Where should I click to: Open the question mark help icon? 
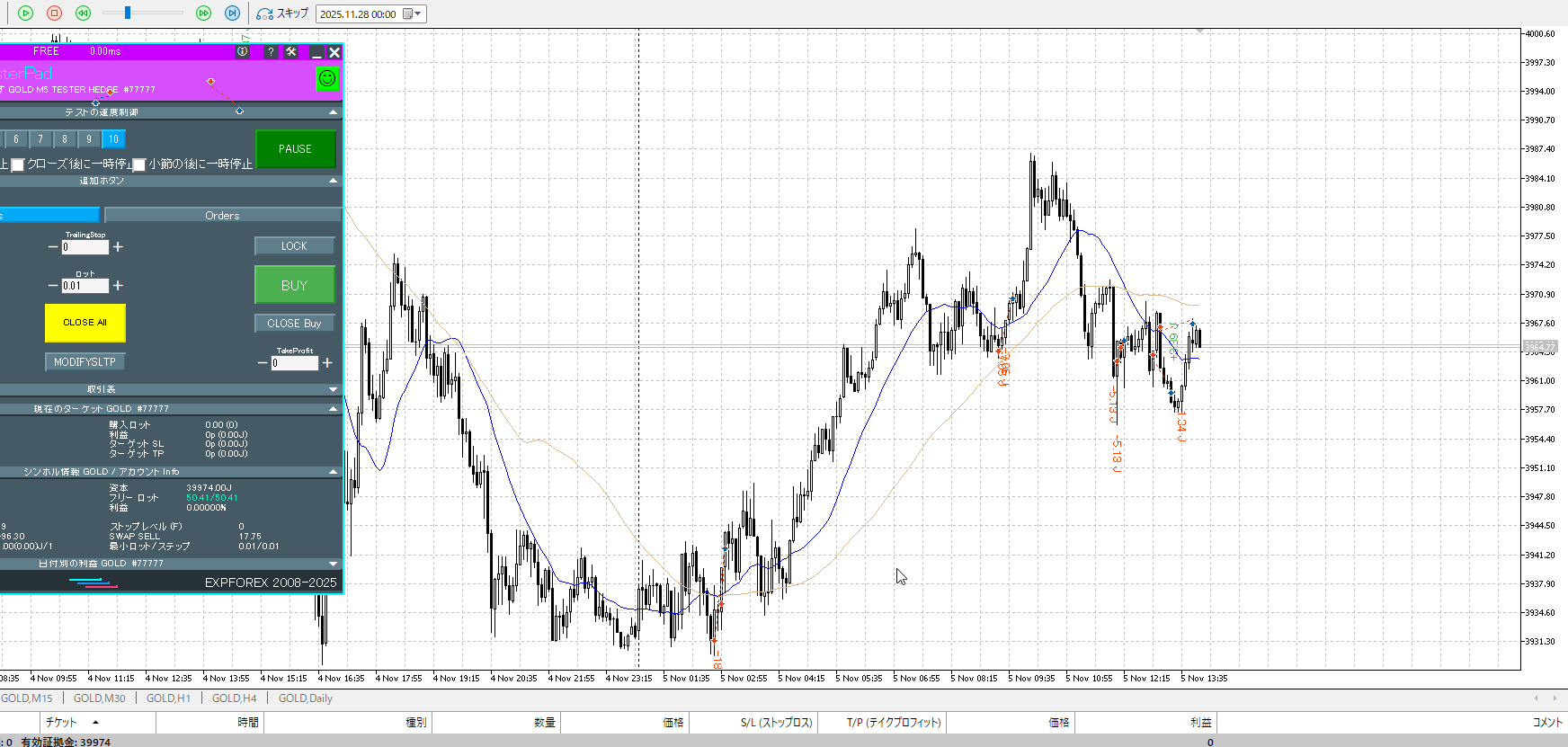[x=271, y=52]
